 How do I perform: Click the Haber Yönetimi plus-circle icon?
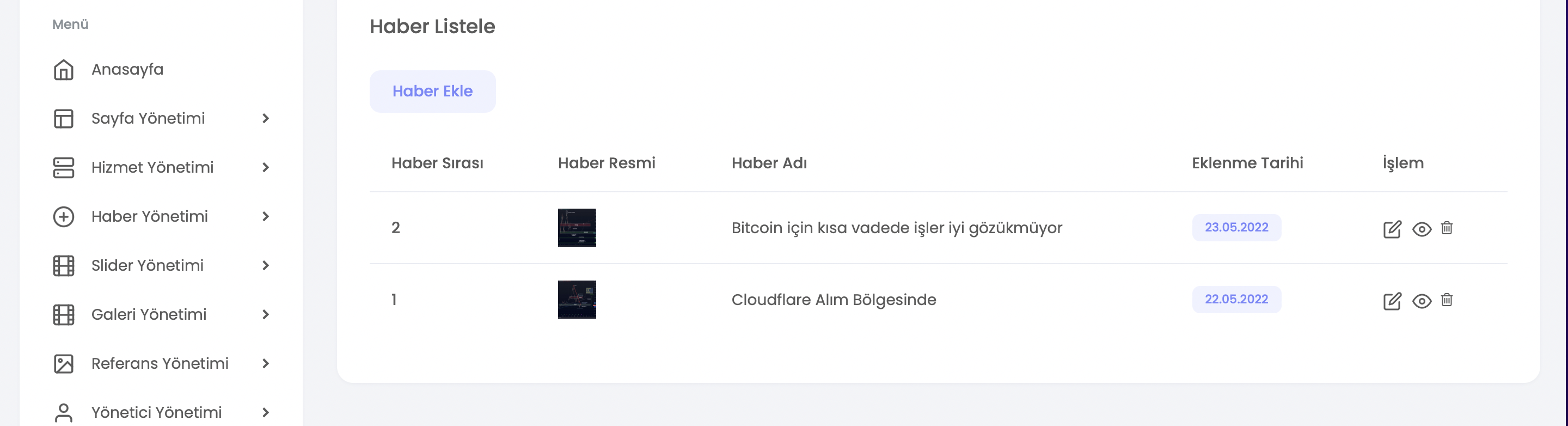click(63, 217)
